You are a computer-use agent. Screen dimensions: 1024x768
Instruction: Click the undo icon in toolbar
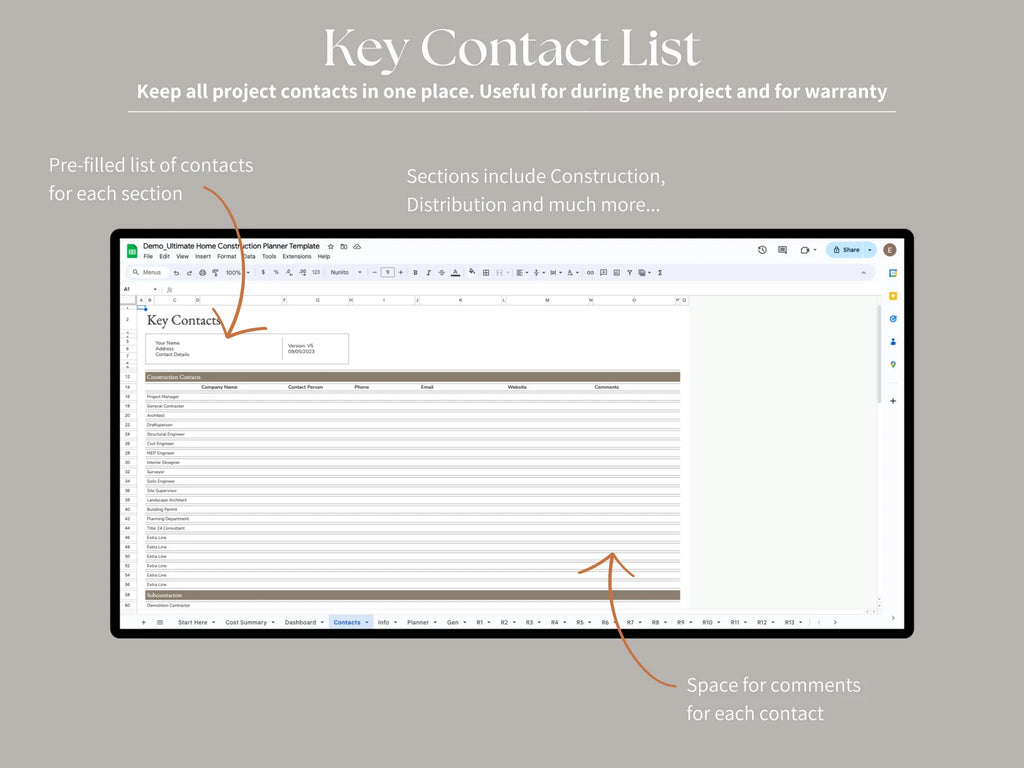(x=177, y=272)
